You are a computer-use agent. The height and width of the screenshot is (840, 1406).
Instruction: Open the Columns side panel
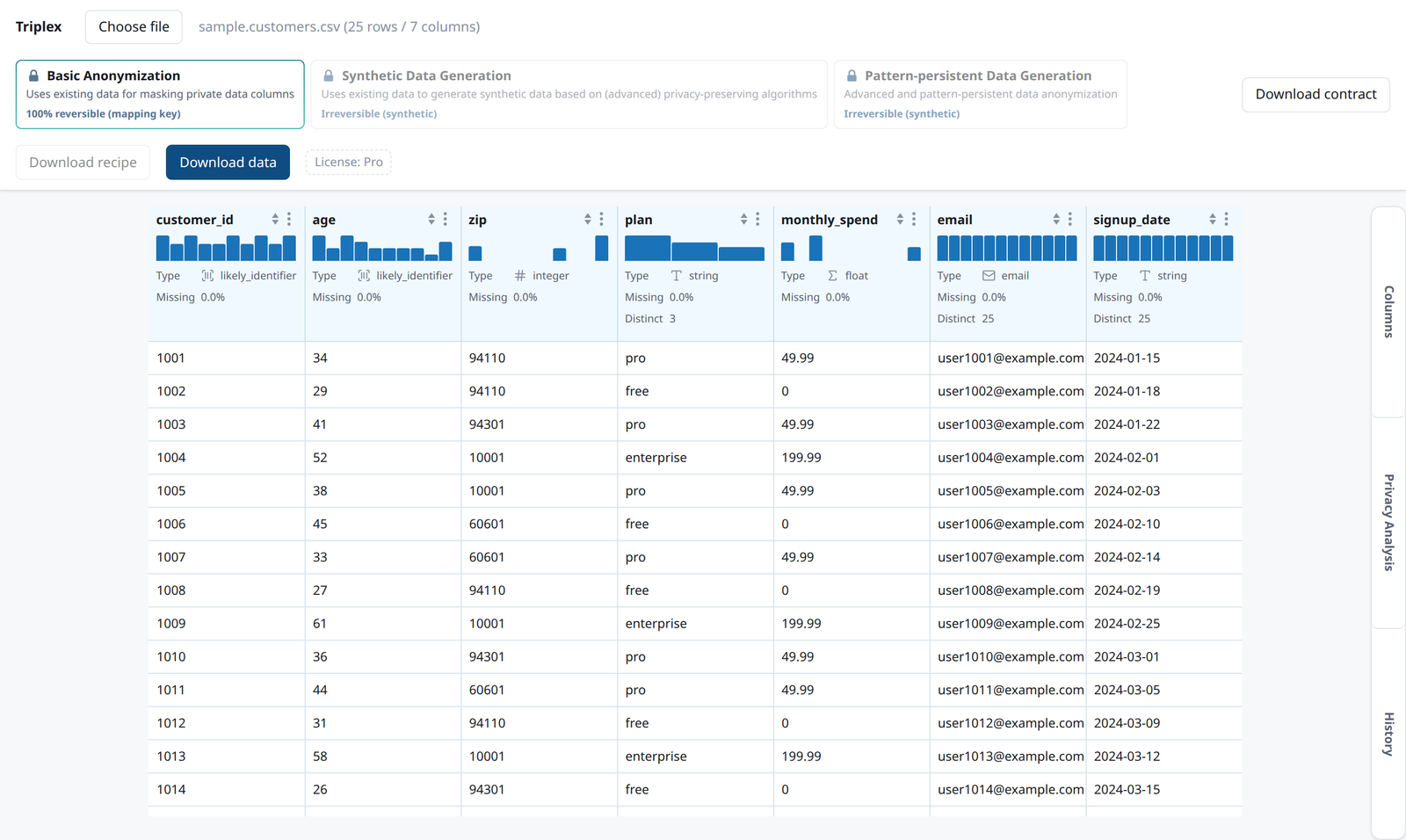coord(1388,312)
